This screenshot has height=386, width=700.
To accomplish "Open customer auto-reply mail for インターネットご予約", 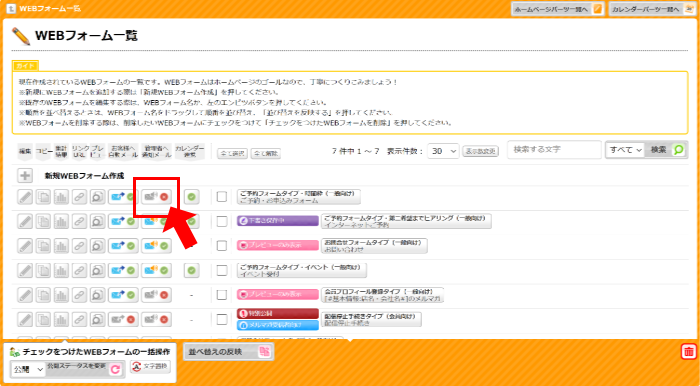I will coord(123,221).
